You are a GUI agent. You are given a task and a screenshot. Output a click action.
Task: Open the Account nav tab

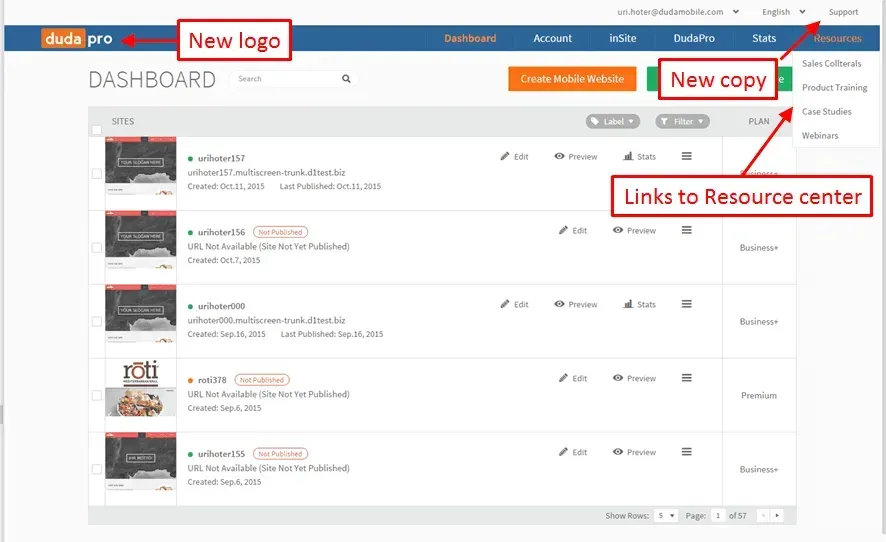tap(553, 38)
